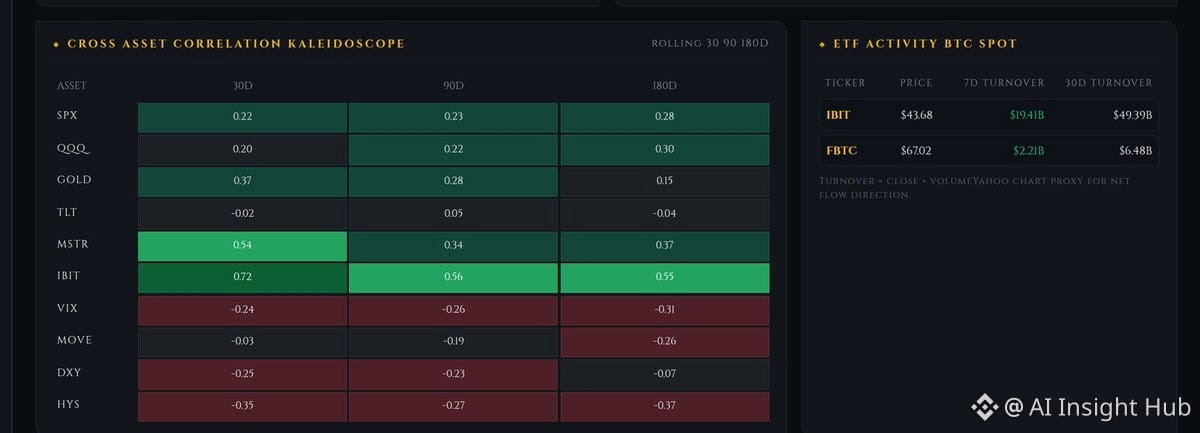1200x433 pixels.
Task: Select the QQQ asset row label
Action: (73, 148)
